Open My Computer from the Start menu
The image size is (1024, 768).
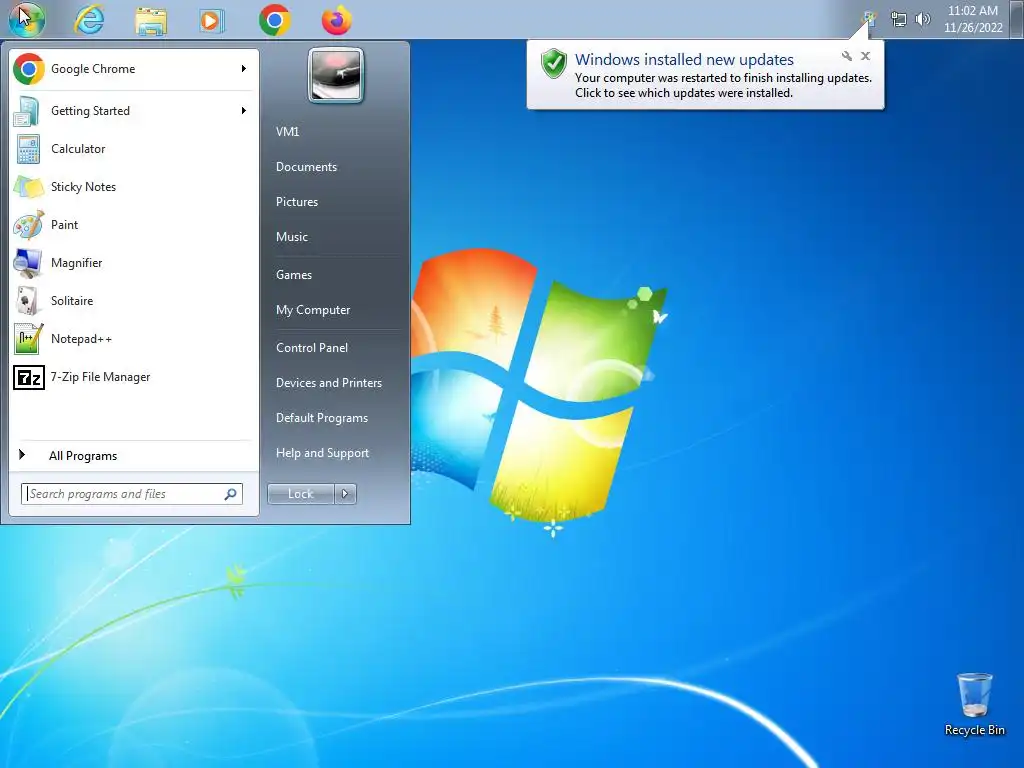[313, 310]
